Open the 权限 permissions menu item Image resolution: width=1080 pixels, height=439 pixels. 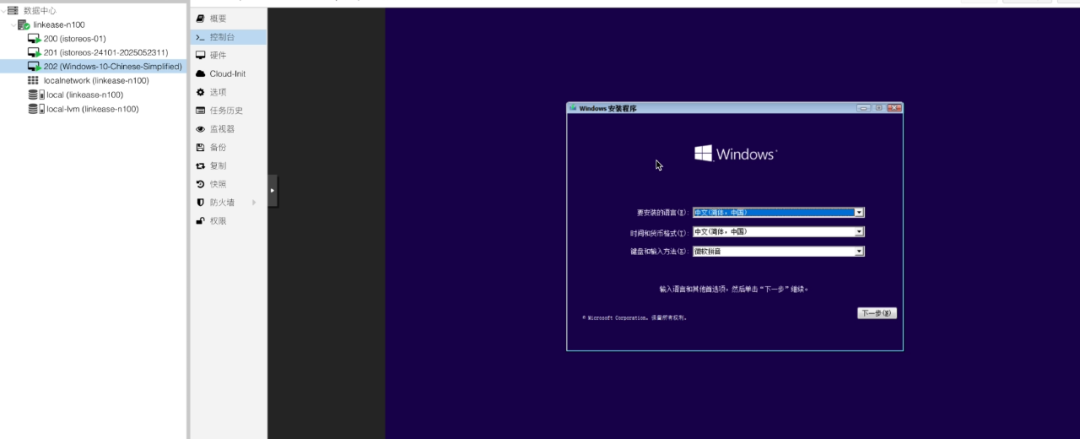tap(228, 221)
